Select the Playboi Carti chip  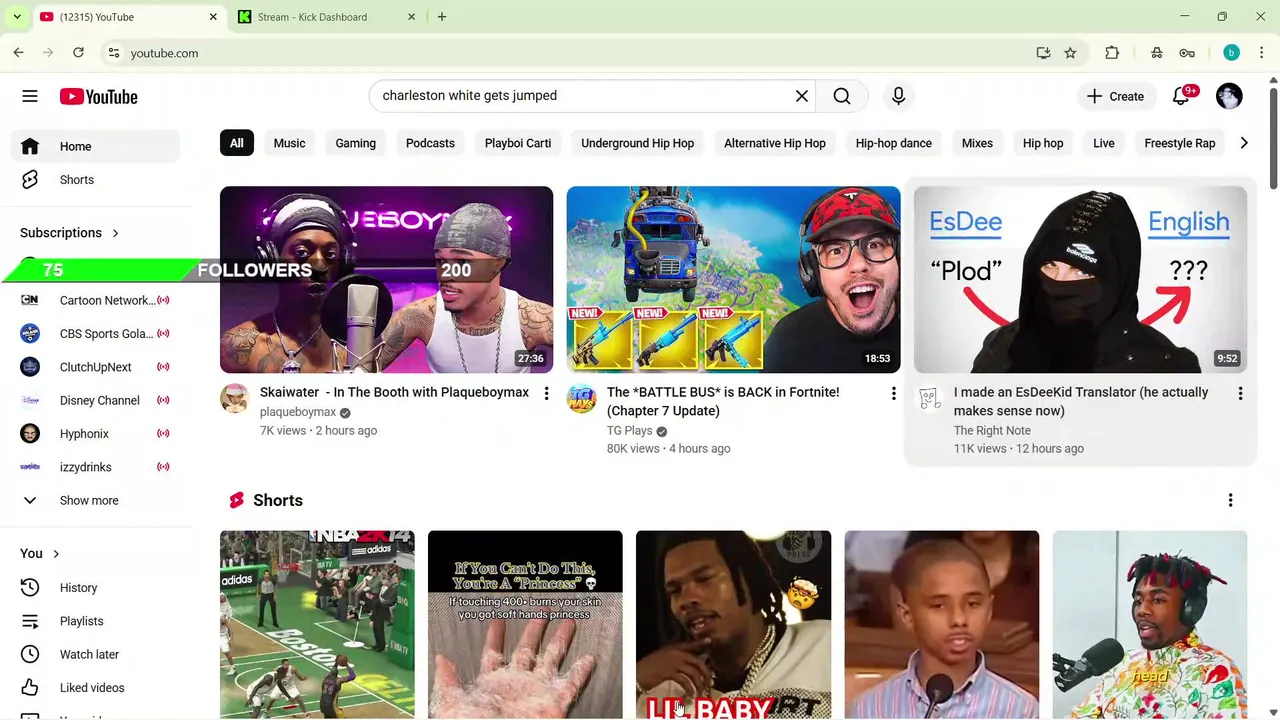pos(518,143)
